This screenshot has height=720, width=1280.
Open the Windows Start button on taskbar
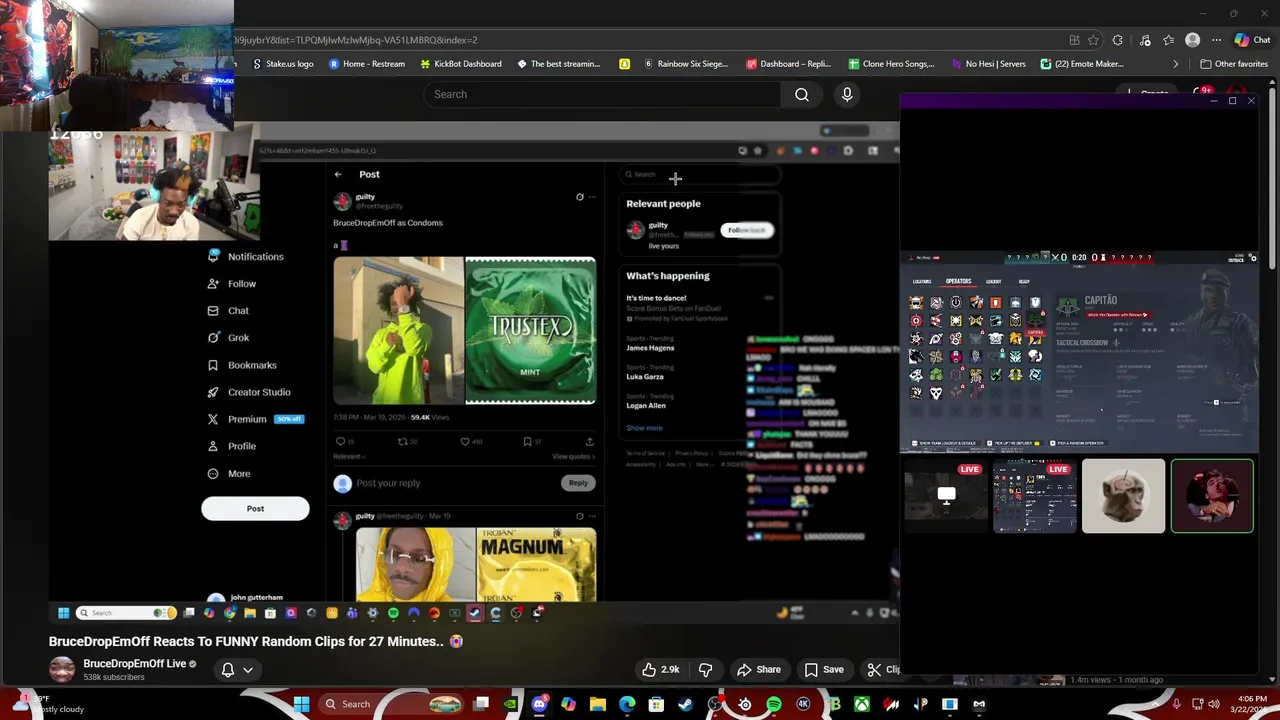pos(301,704)
